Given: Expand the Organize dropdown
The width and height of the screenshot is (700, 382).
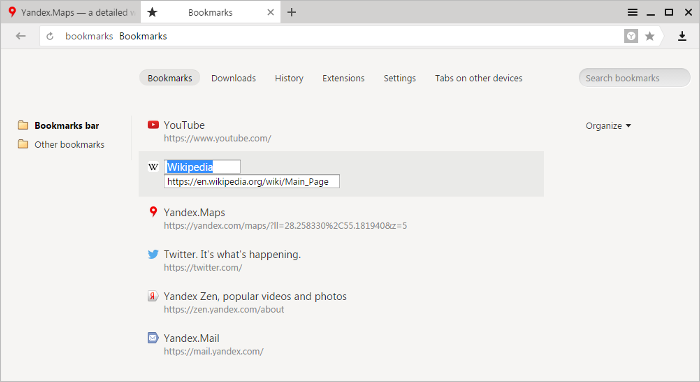Looking at the screenshot, I should pyautogui.click(x=608, y=126).
